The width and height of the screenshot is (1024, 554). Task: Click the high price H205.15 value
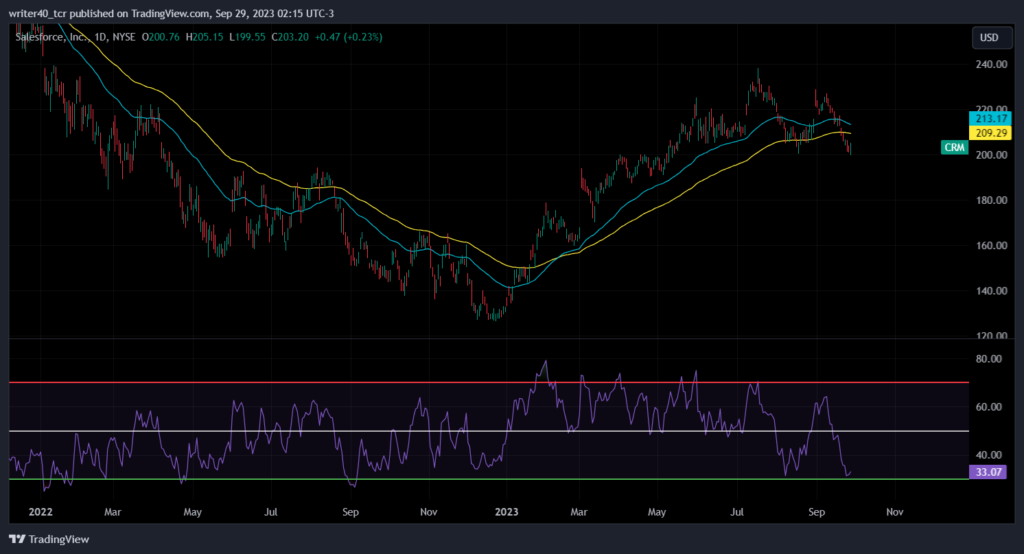[204, 37]
